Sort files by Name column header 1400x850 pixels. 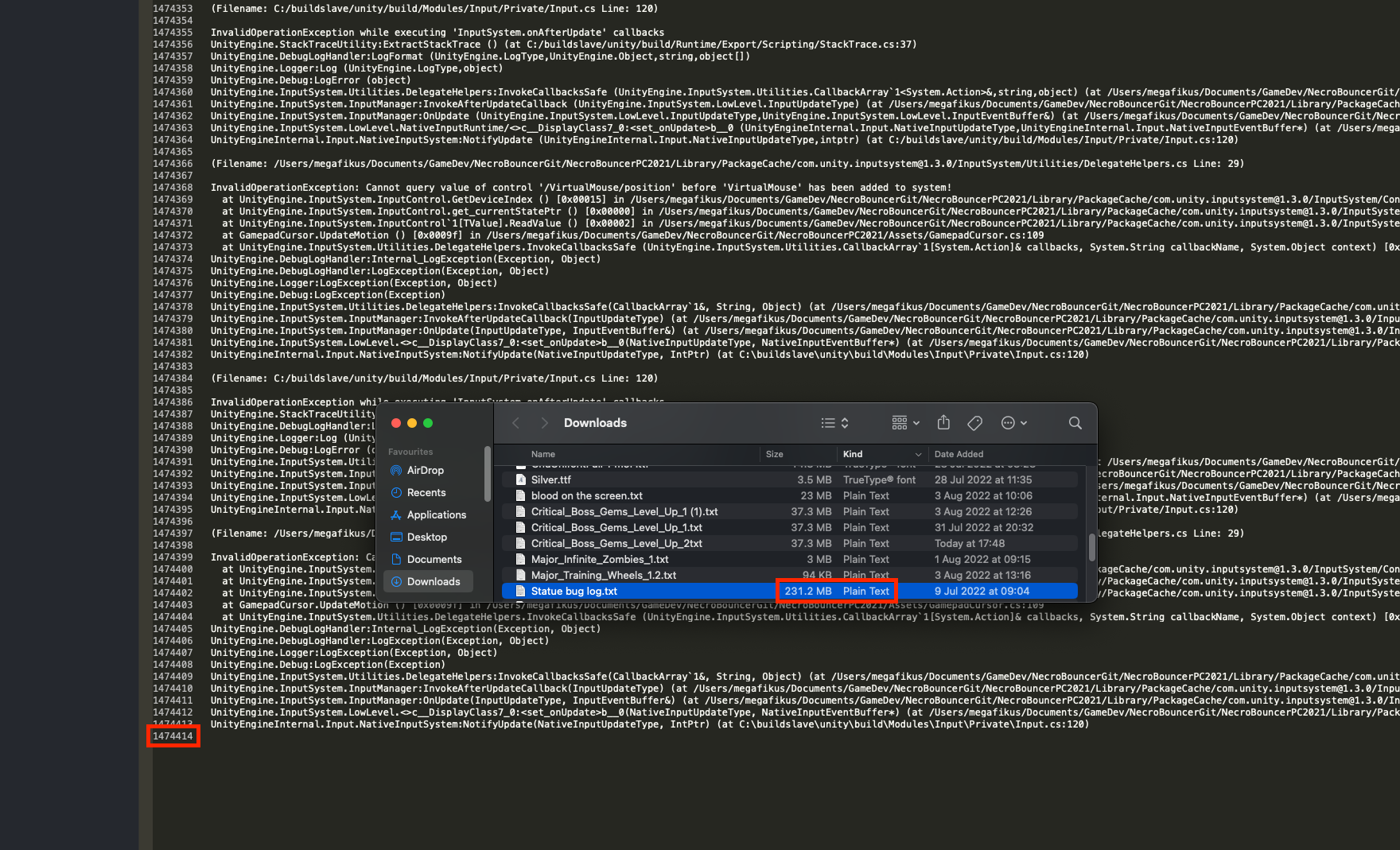click(543, 454)
